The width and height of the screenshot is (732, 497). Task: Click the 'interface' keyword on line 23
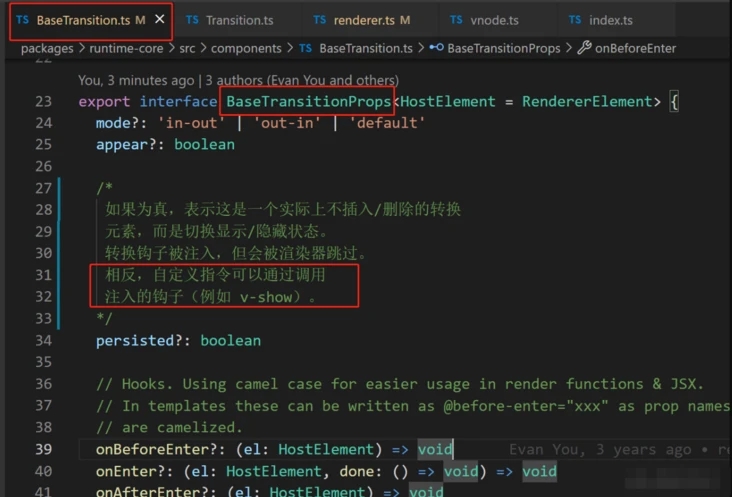click(x=178, y=101)
